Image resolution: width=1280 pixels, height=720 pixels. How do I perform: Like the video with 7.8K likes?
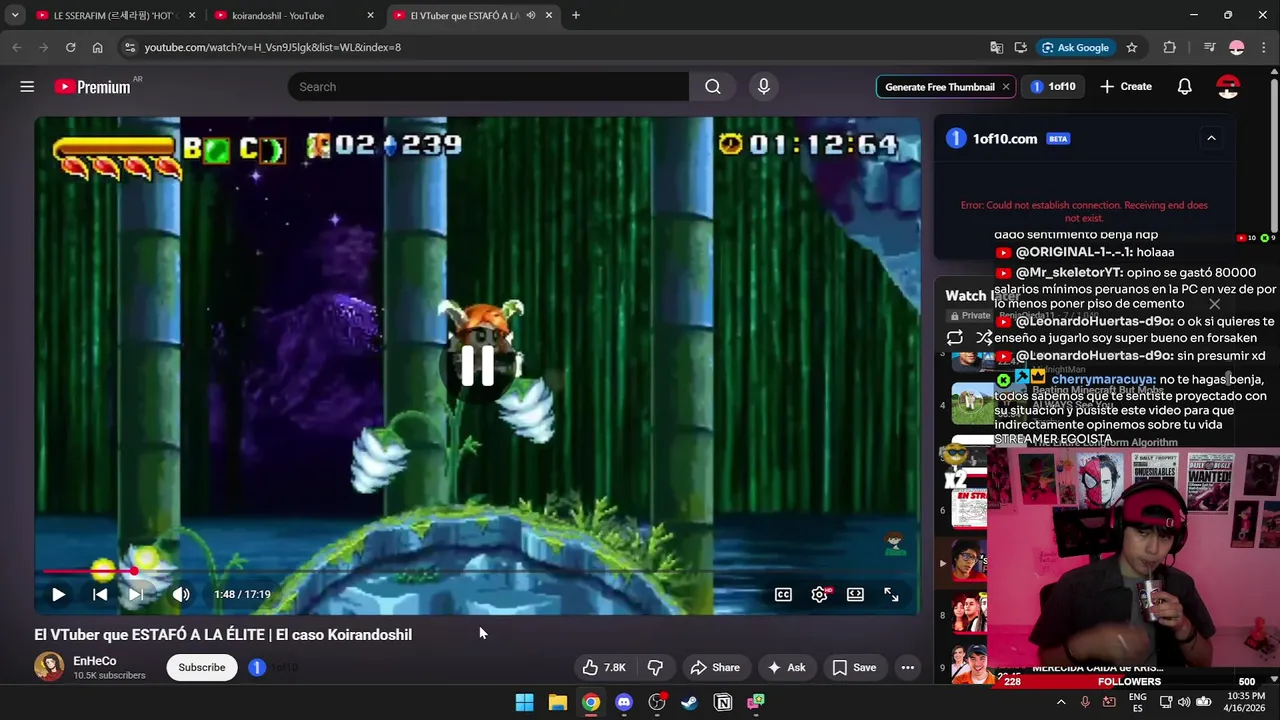[604, 667]
